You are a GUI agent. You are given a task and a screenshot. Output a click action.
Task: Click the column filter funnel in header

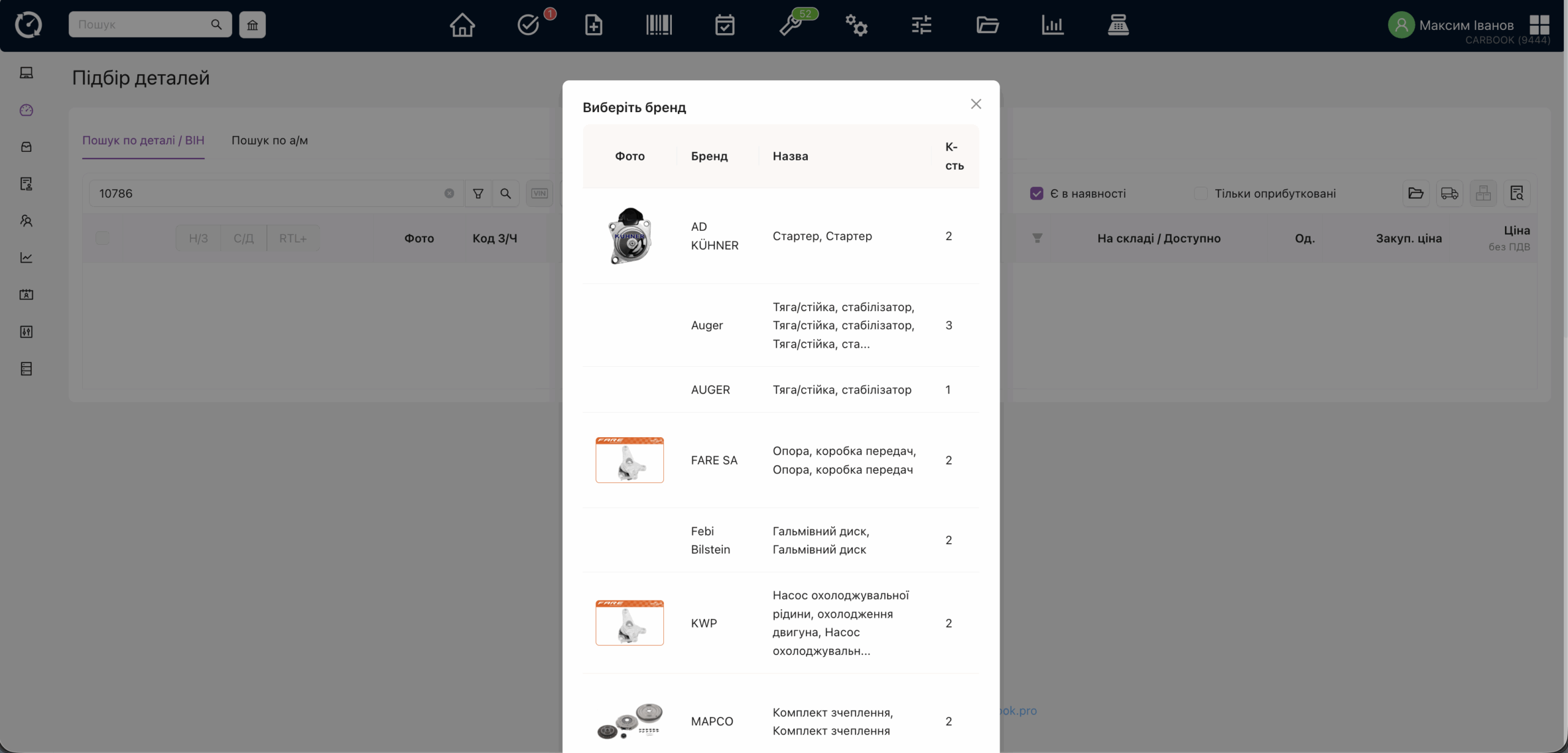point(1037,238)
